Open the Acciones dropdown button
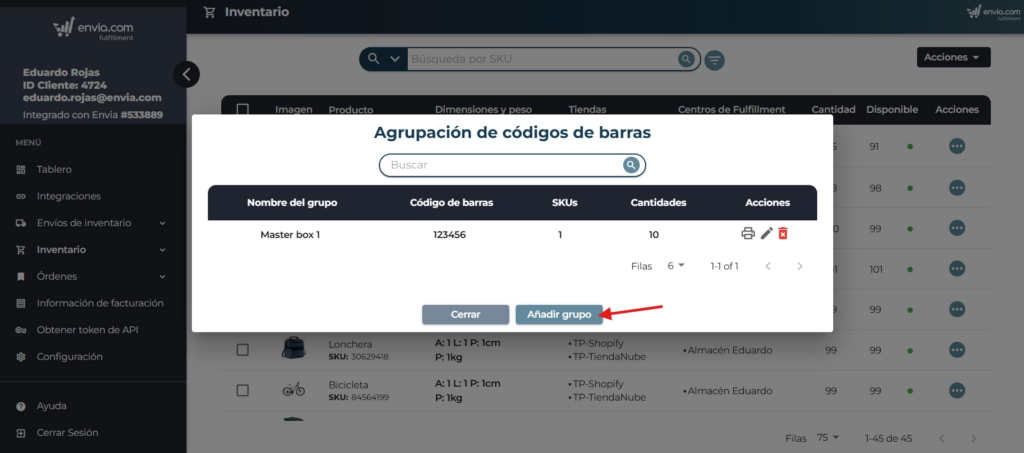The width and height of the screenshot is (1024, 453). click(x=953, y=58)
